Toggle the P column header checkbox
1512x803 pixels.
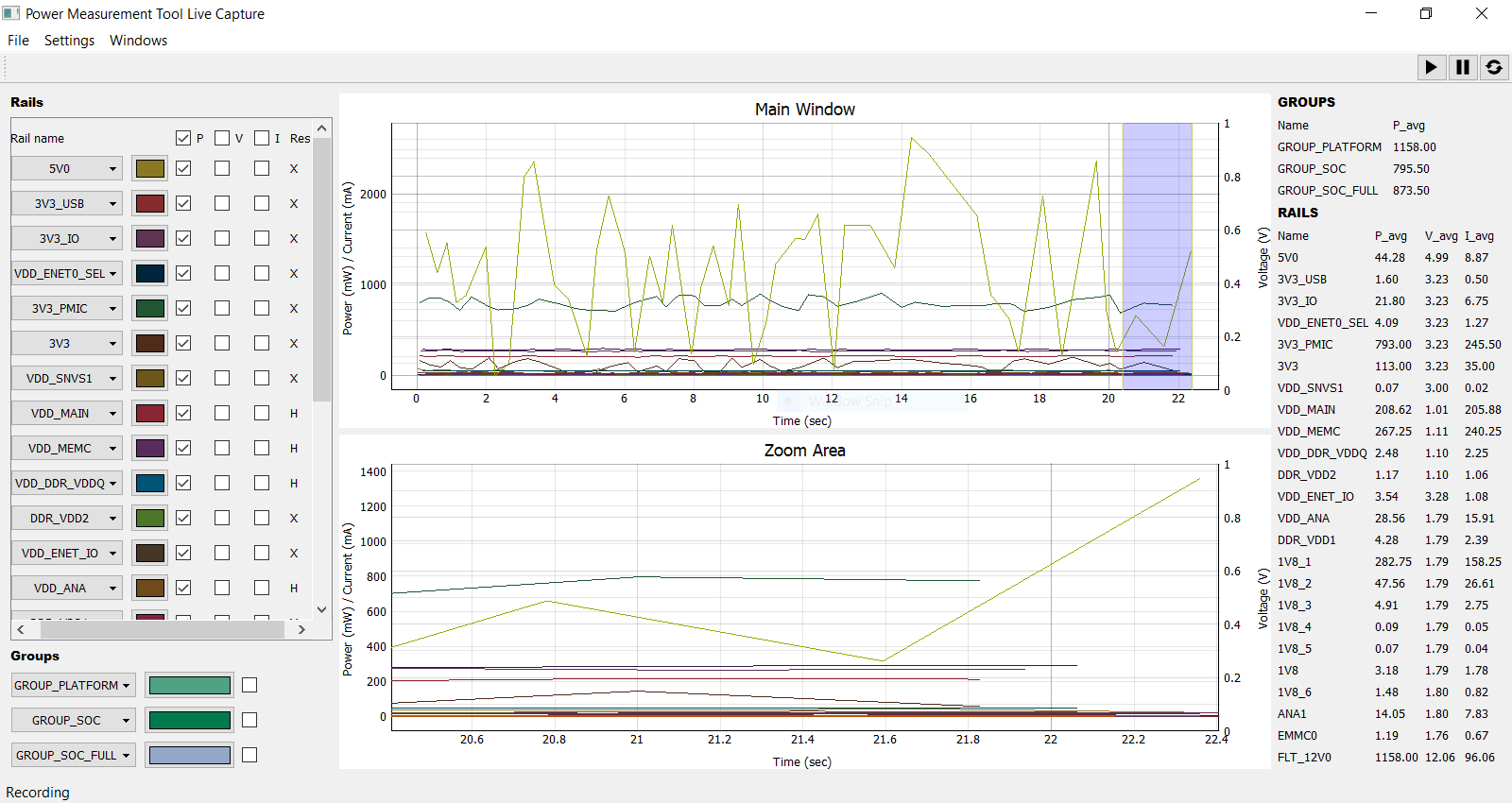[183, 138]
